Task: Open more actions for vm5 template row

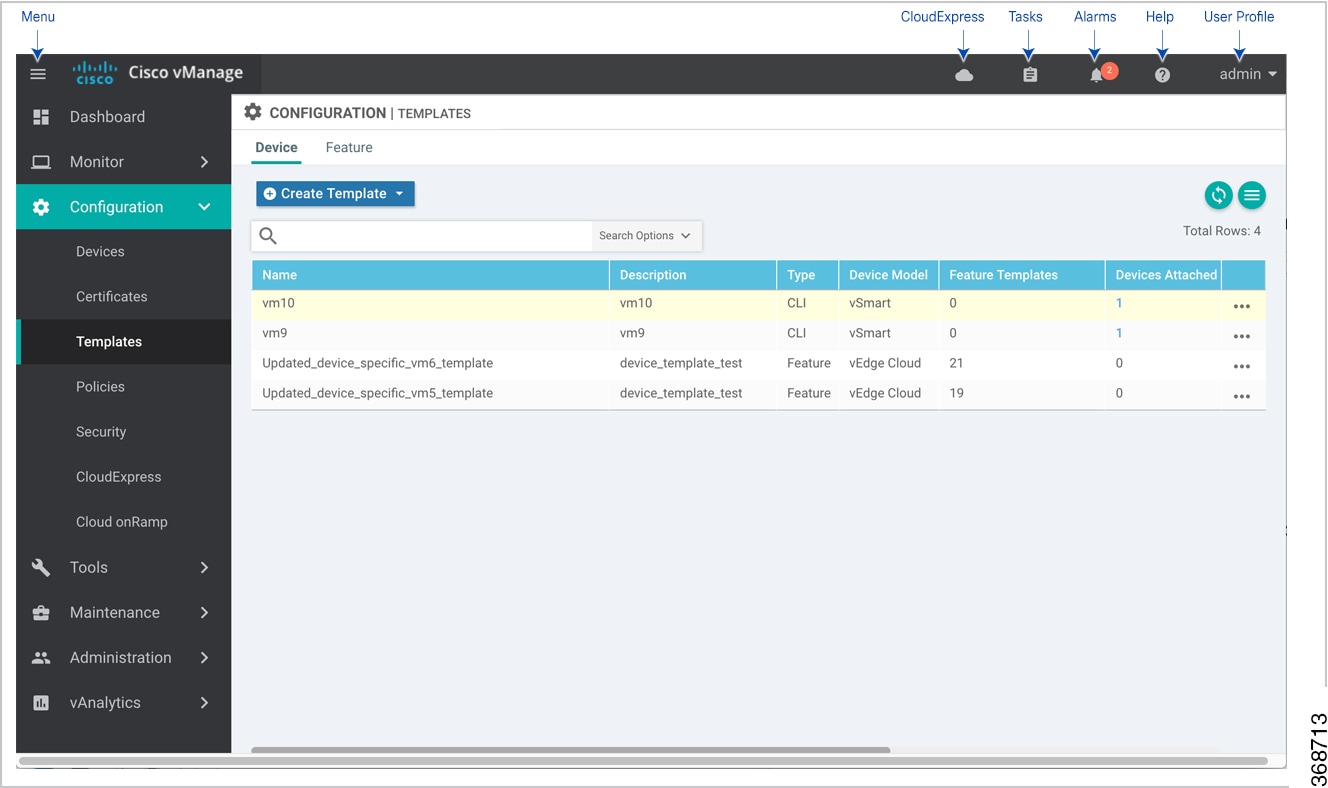Action: [1242, 397]
